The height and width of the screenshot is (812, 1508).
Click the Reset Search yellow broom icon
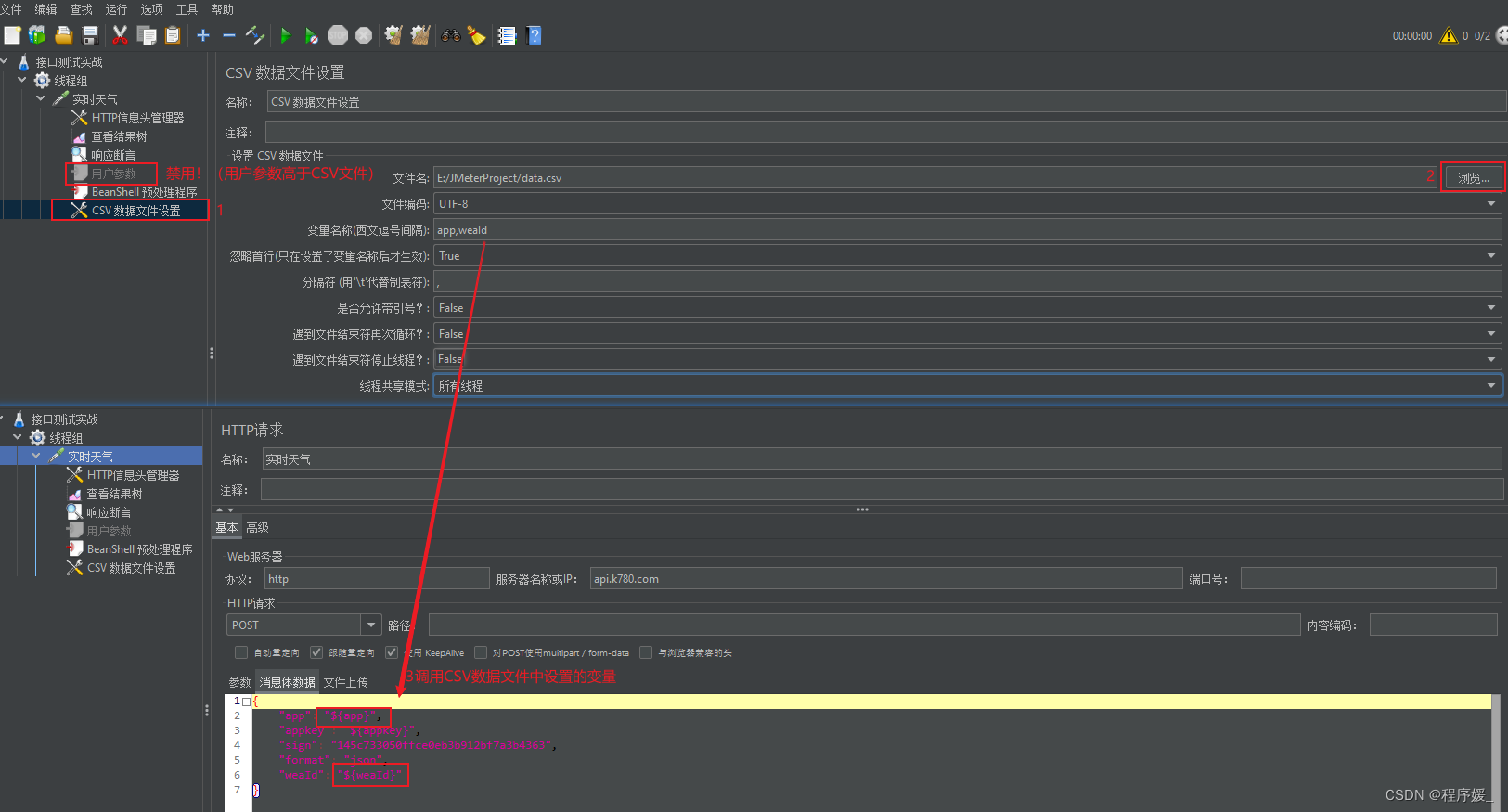[x=477, y=35]
